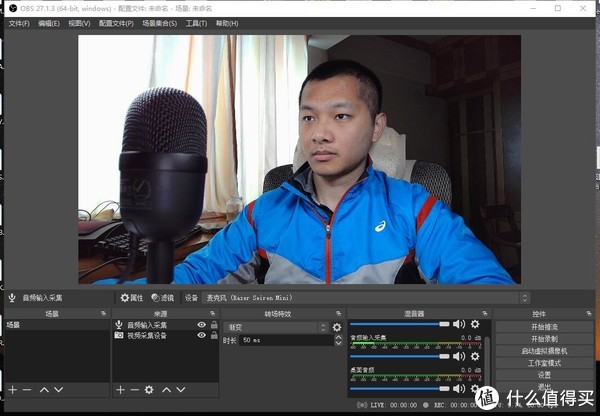
Task: Open the 滤镜 filters button
Action: pos(163,298)
